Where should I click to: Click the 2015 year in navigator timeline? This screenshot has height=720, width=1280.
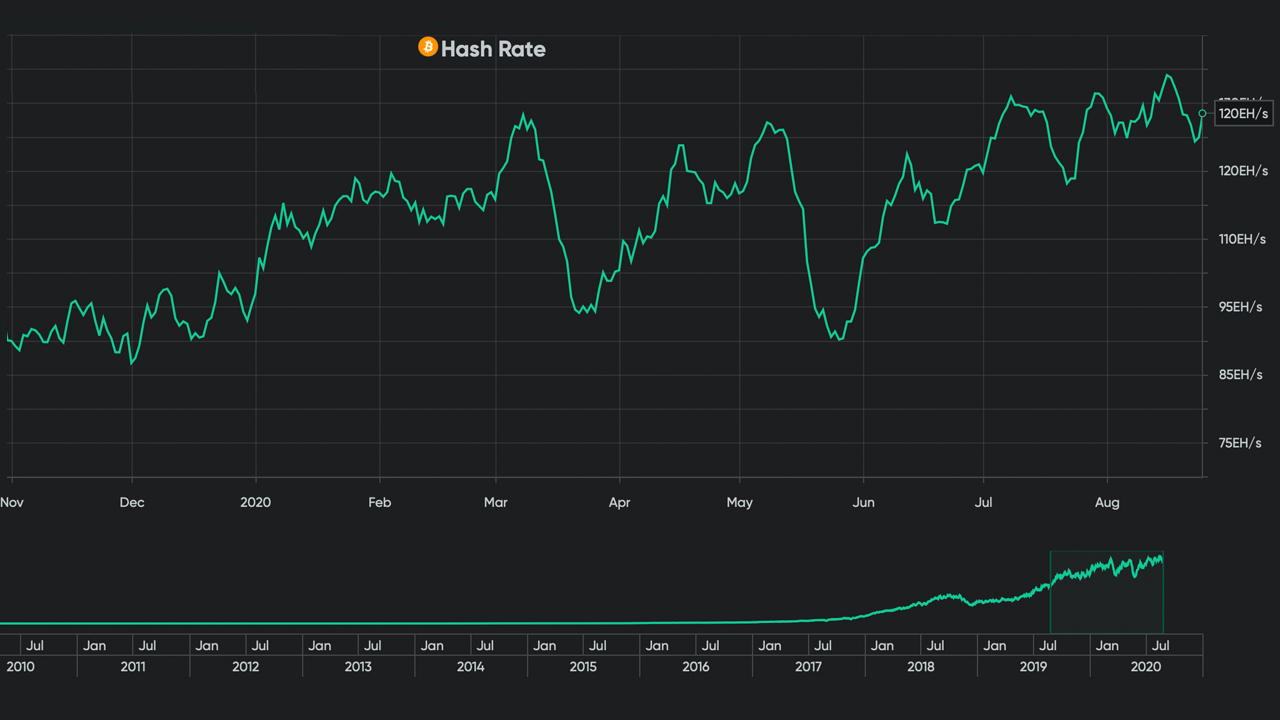click(583, 666)
